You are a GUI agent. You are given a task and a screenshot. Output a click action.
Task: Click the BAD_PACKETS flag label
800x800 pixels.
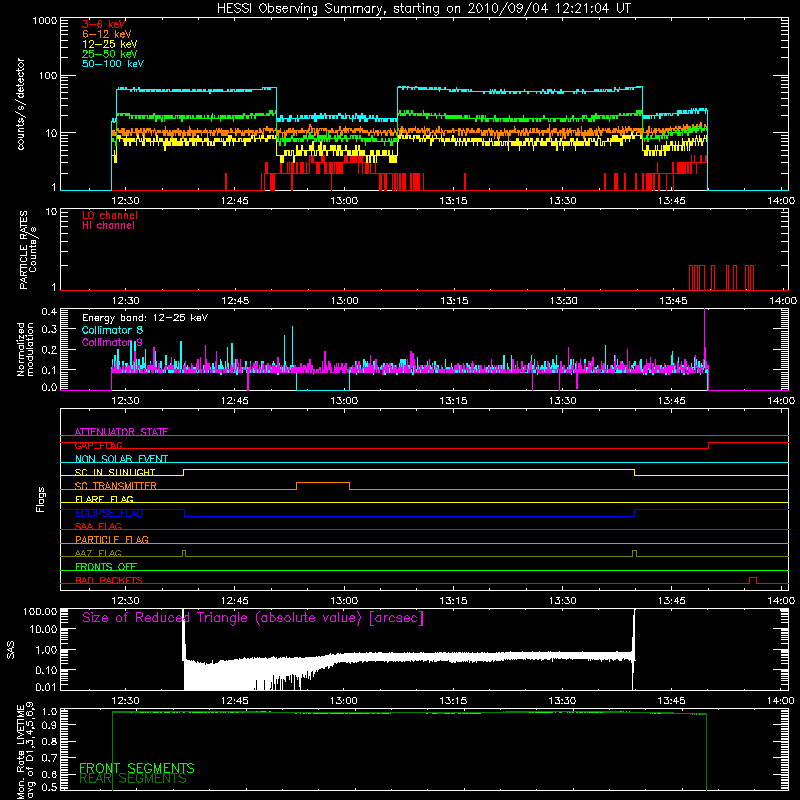pos(109,580)
